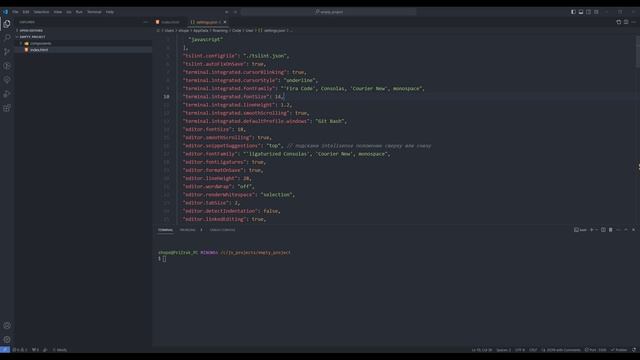Open the Edit menu
The height and width of the screenshot is (360, 640).
click(26, 12)
